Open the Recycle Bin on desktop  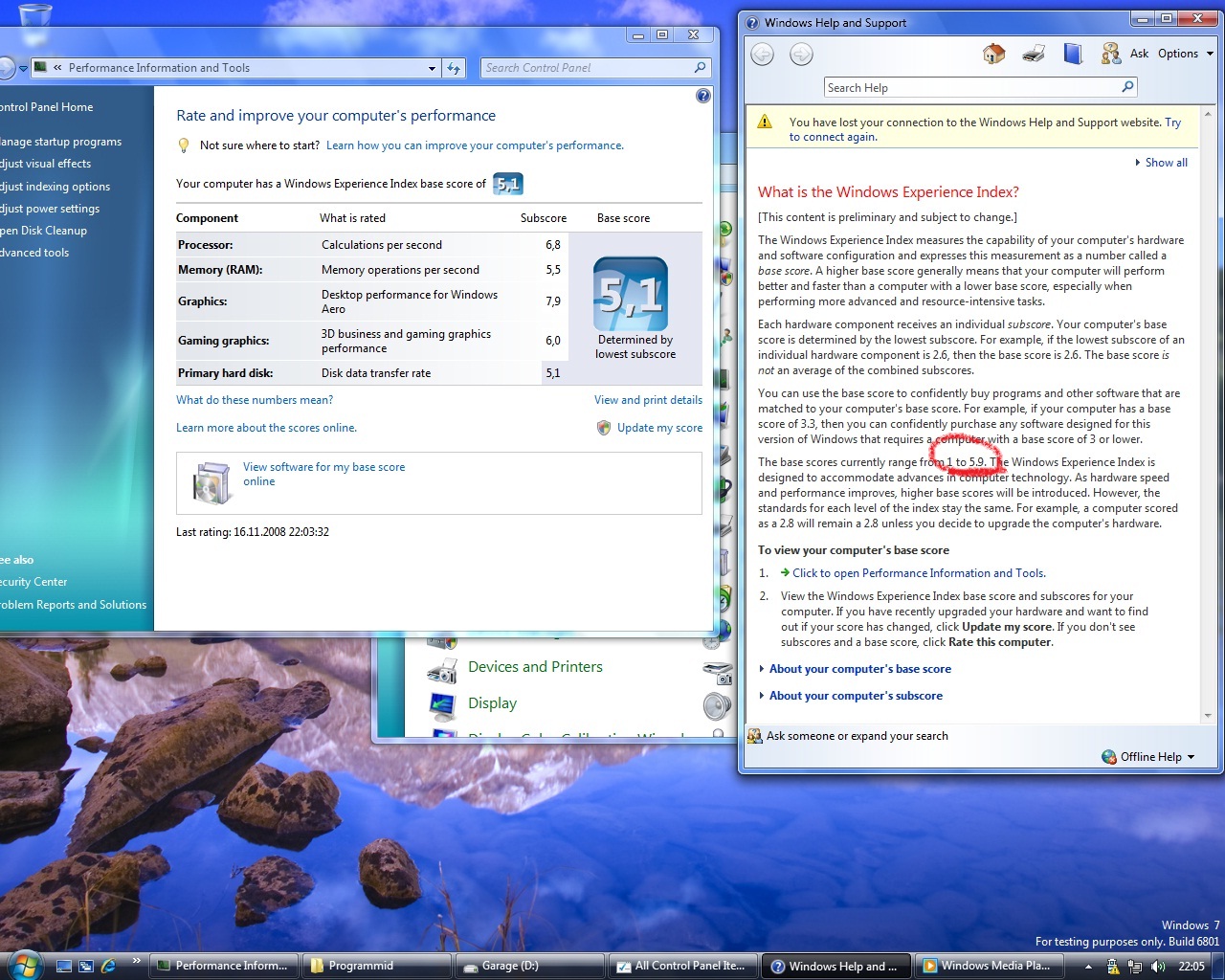coord(33,23)
